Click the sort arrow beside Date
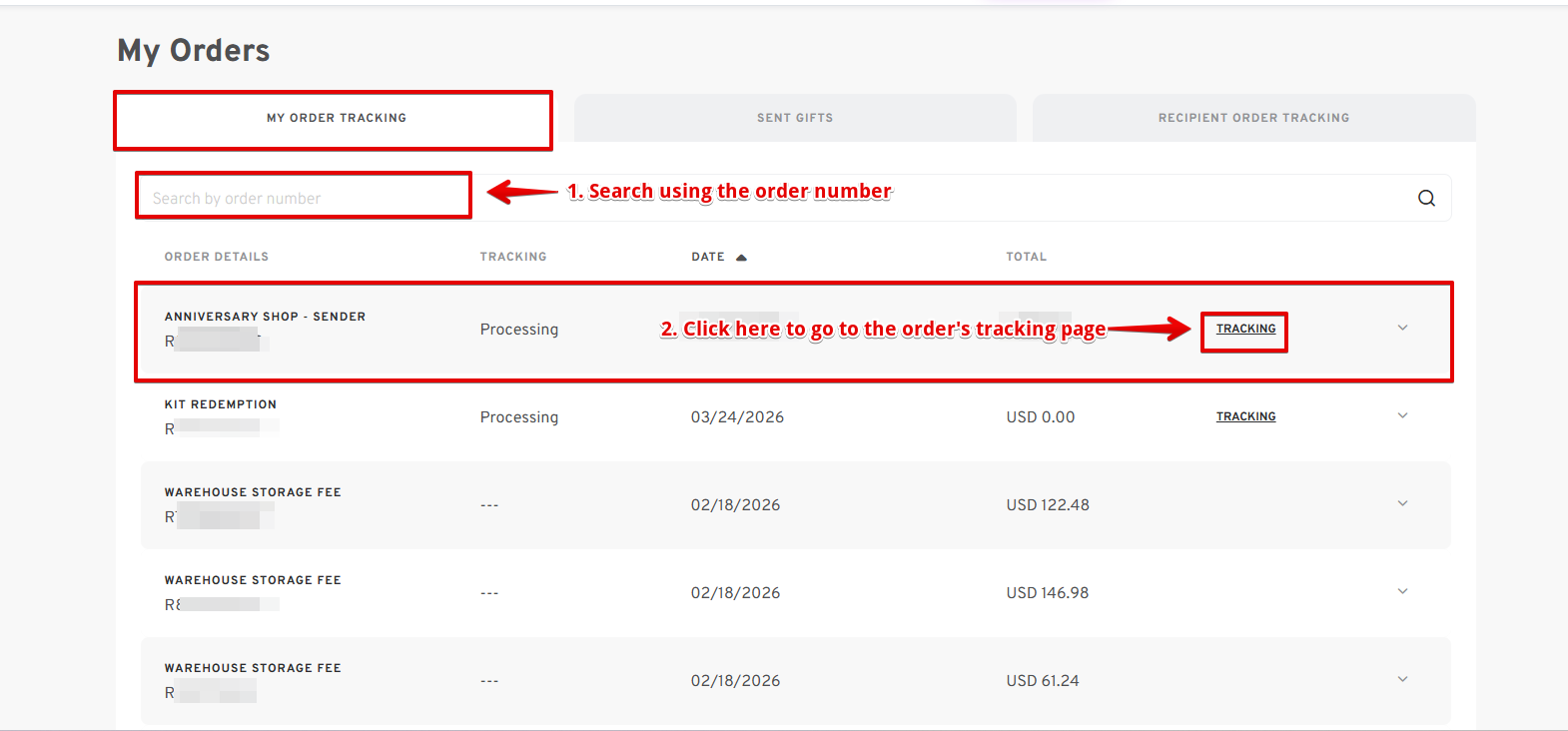Screen dimensions: 1568x731 tap(741, 258)
